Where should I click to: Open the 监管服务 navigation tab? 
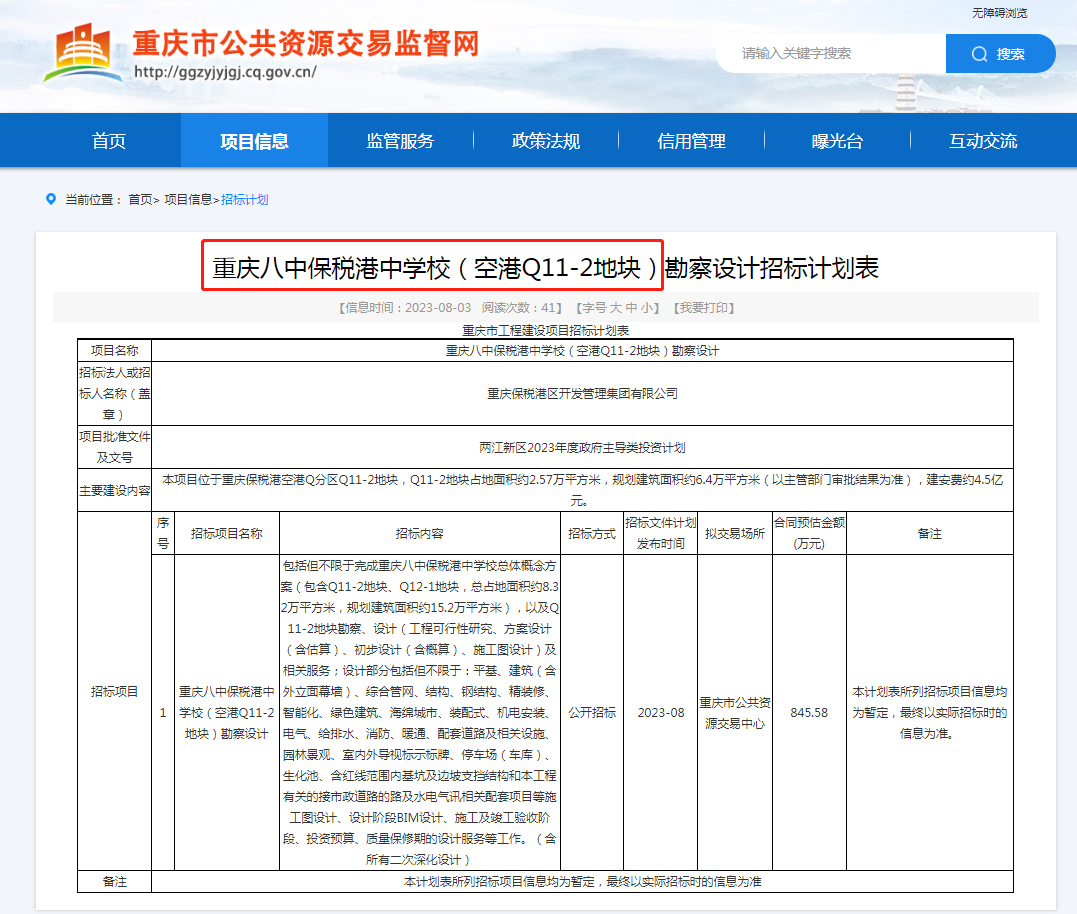pyautogui.click(x=400, y=141)
